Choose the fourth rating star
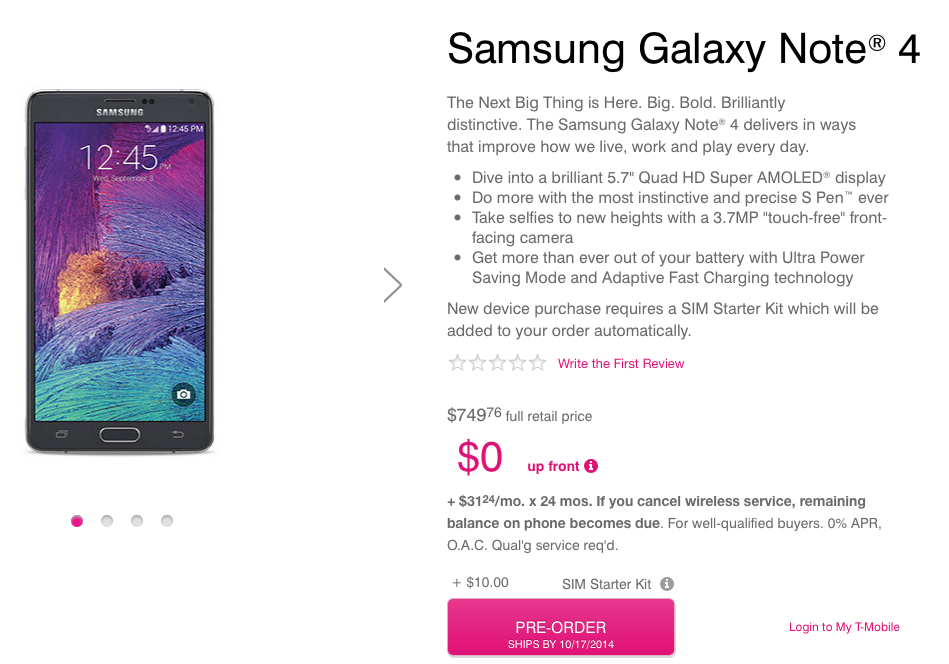Screen dimensions: 949x664 click(518, 363)
